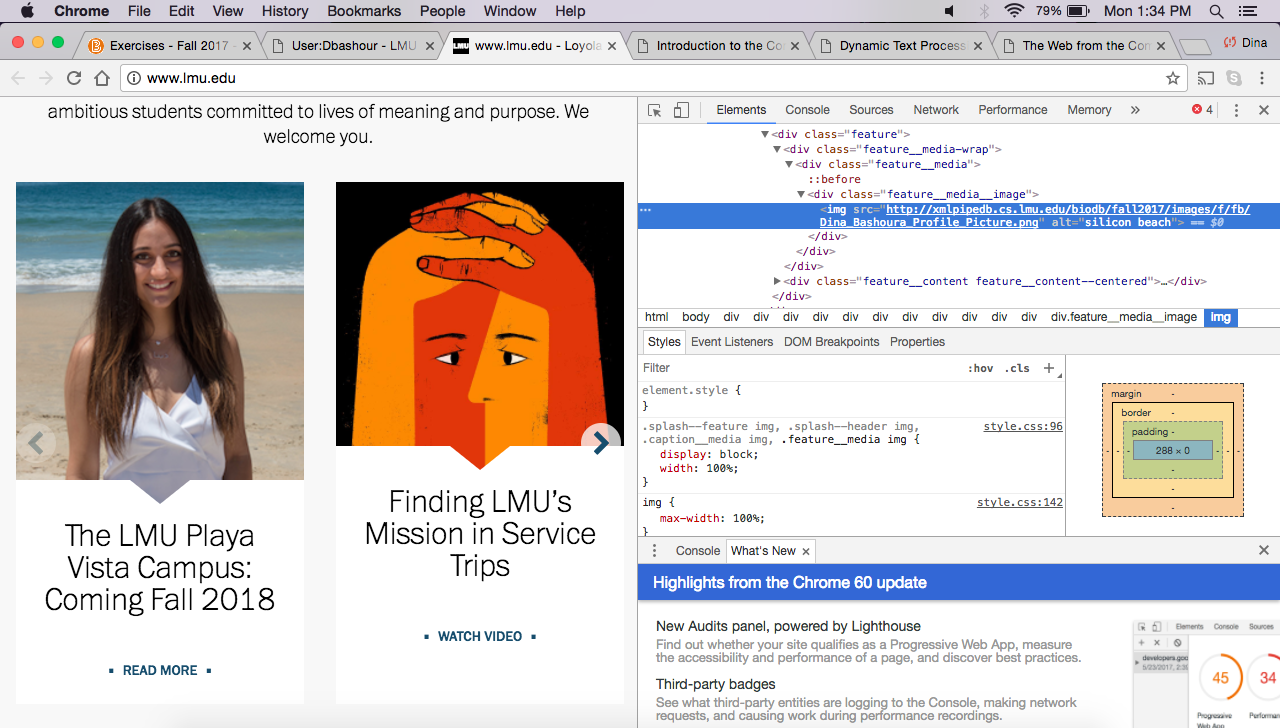Show more DevTools tabs chevron
This screenshot has height=728, width=1280.
(x=1135, y=110)
